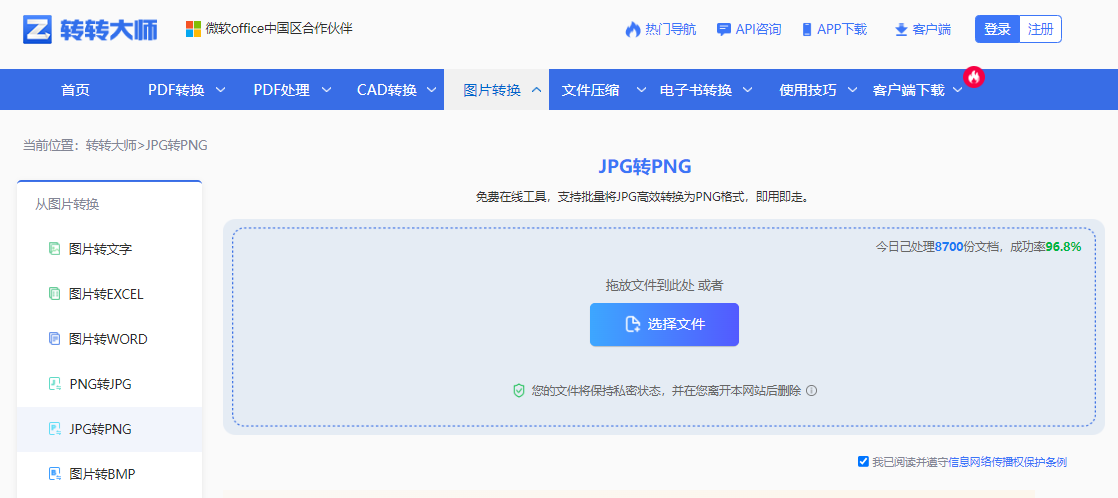Expand the 使用技巧 dropdown chevron

click(852, 90)
